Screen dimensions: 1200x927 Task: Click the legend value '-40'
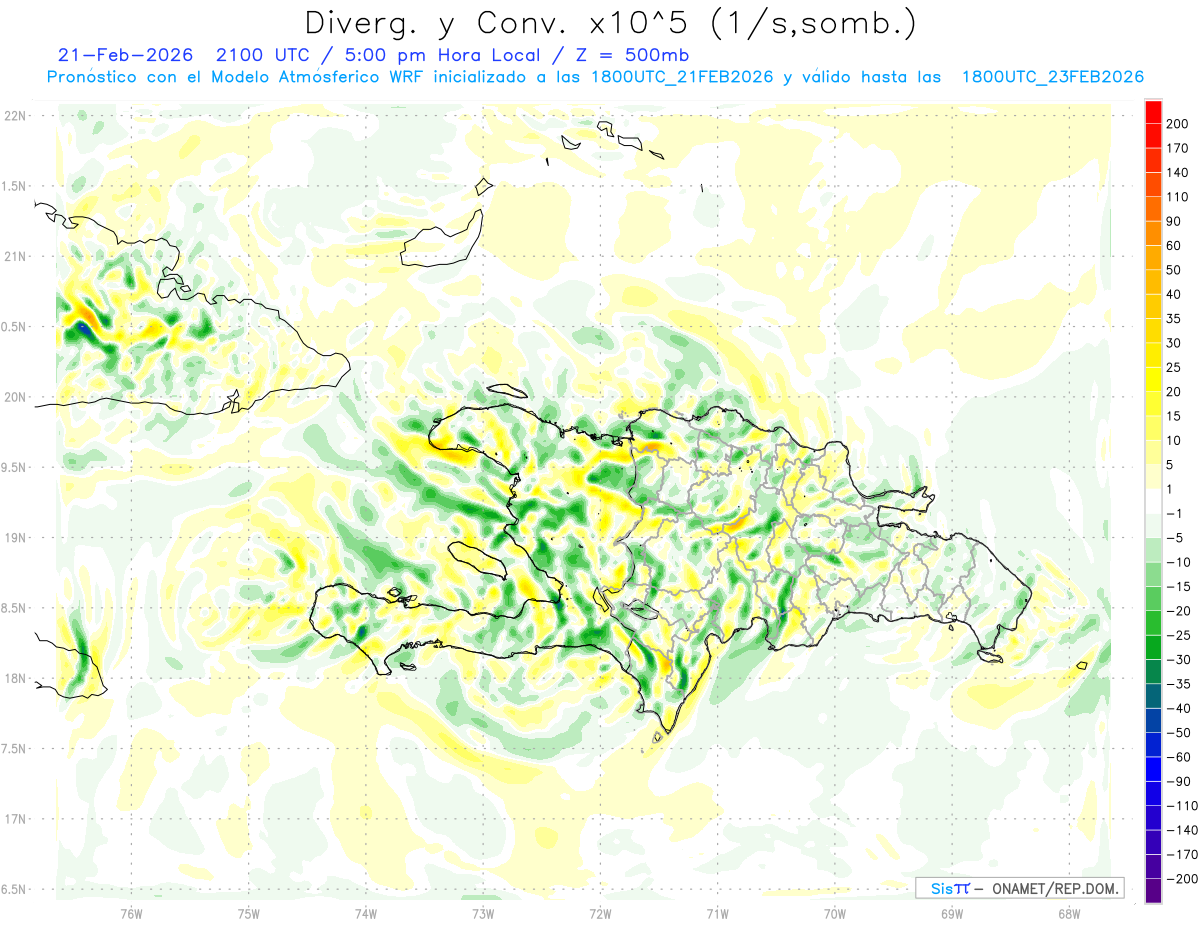tap(1180, 708)
